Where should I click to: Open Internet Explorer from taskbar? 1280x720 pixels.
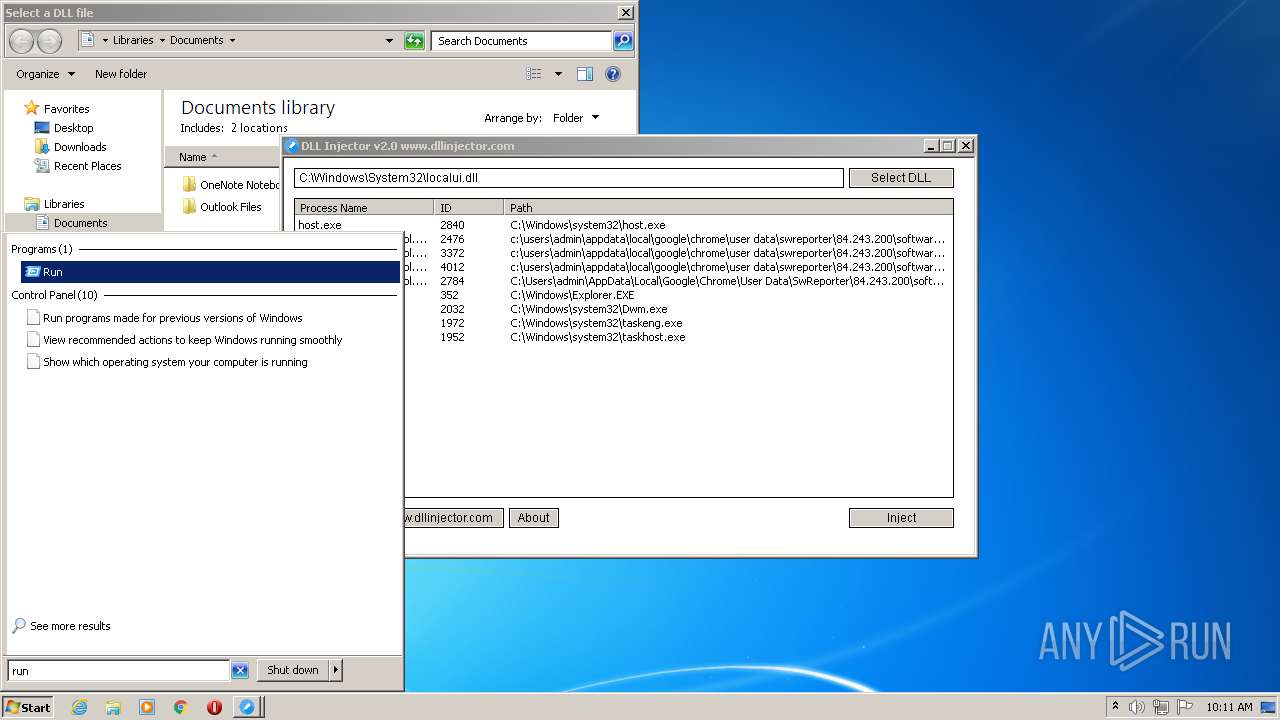click(x=79, y=707)
